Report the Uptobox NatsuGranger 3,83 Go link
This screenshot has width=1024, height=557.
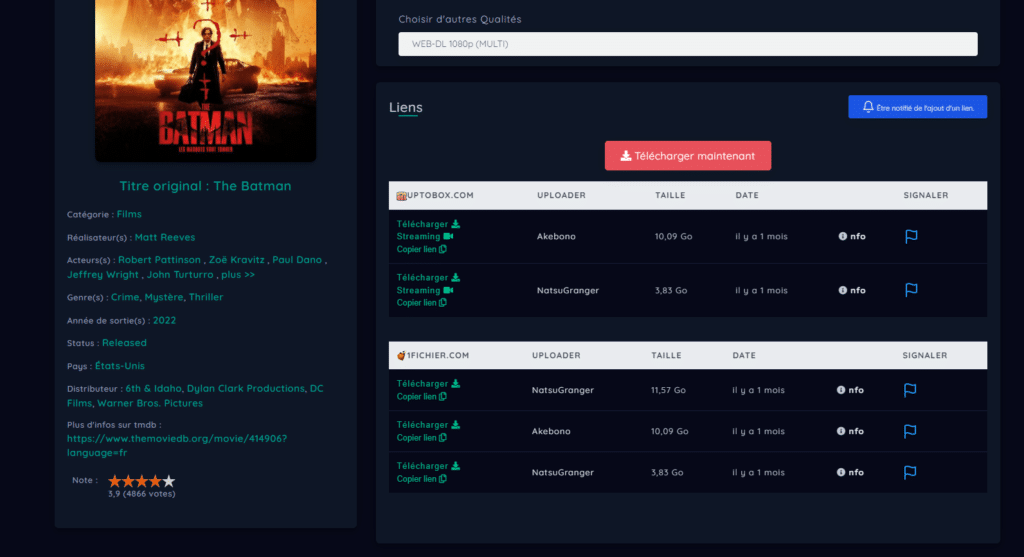[911, 290]
